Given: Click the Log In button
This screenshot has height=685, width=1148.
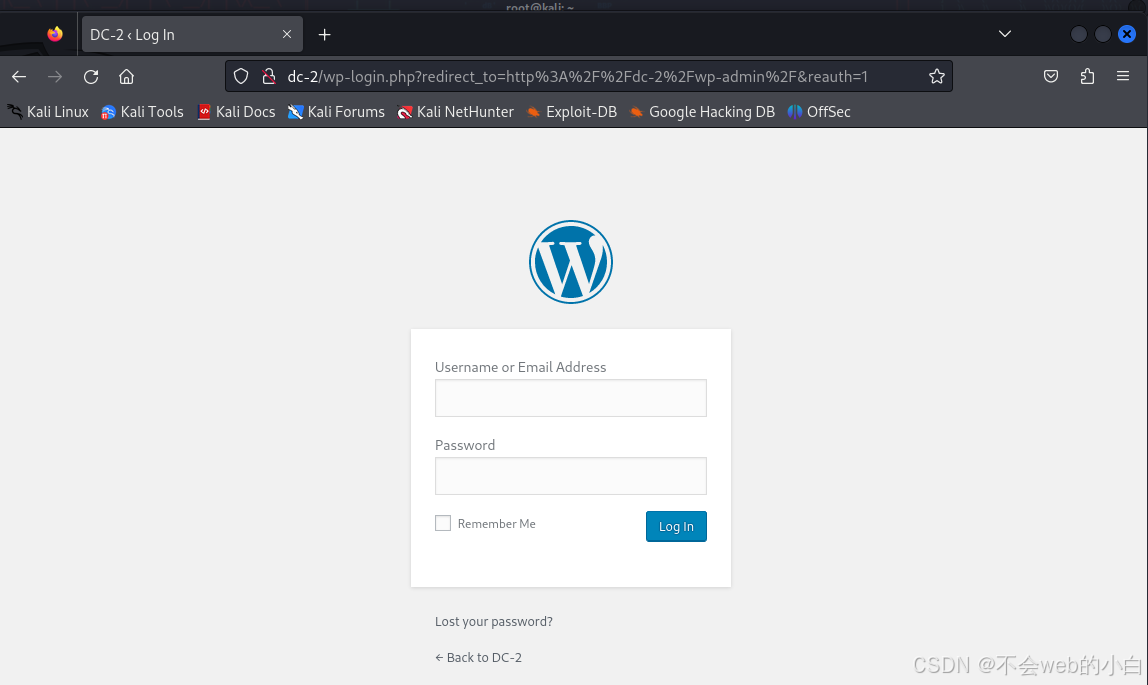Looking at the screenshot, I should (x=676, y=526).
